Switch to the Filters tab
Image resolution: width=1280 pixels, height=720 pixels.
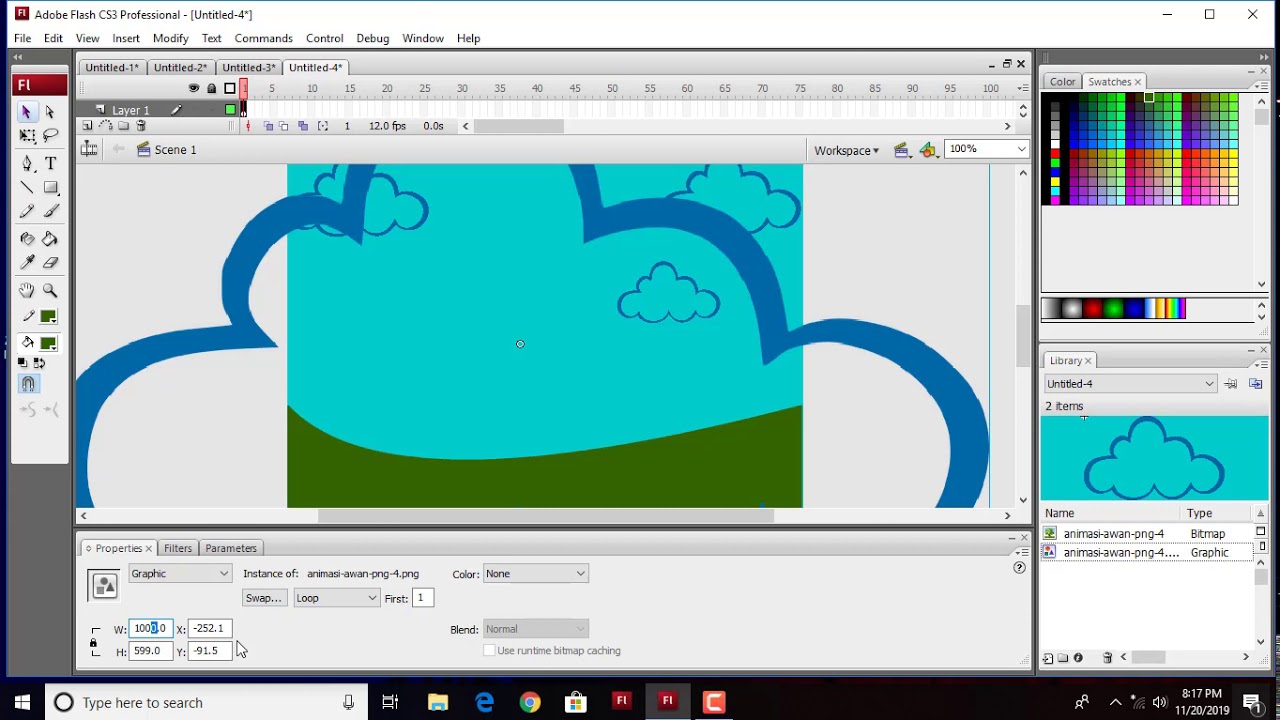coord(178,548)
